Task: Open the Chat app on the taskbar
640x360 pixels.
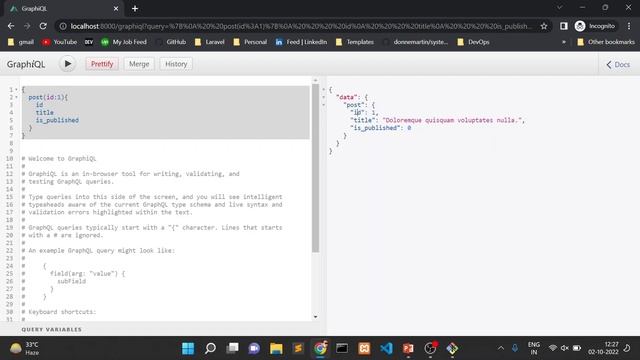Action: click(x=254, y=348)
